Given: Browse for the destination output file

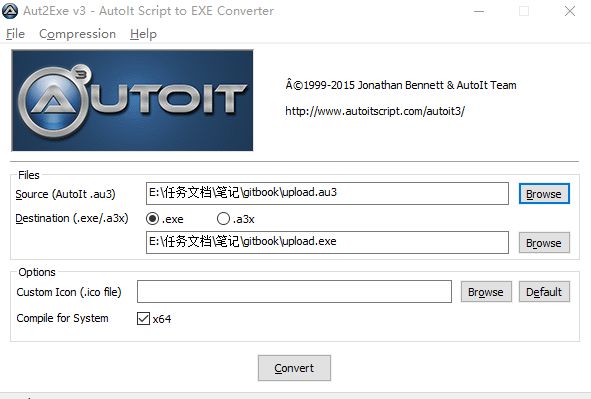Looking at the screenshot, I should click(x=544, y=243).
